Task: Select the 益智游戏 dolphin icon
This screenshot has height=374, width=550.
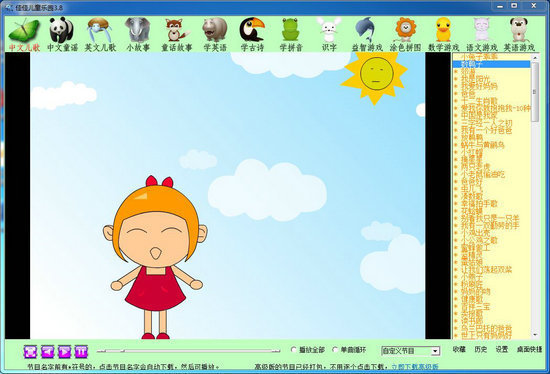Action: pos(367,34)
